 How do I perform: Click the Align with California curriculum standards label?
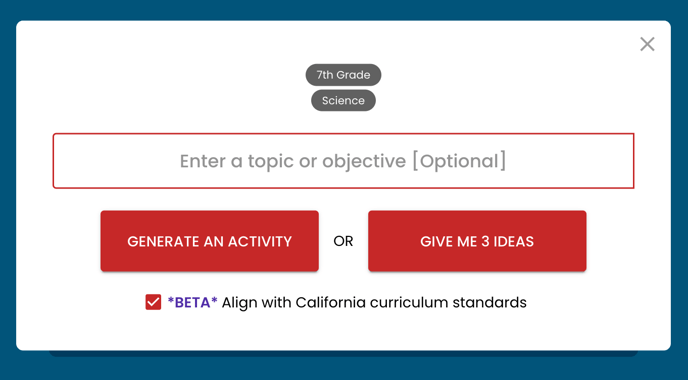[374, 303]
